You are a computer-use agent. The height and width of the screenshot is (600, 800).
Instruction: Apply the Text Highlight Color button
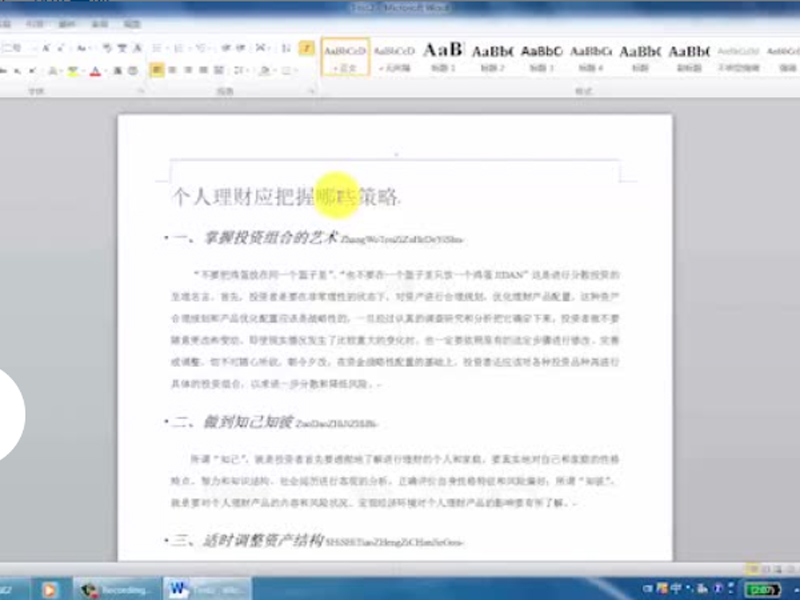(73, 70)
